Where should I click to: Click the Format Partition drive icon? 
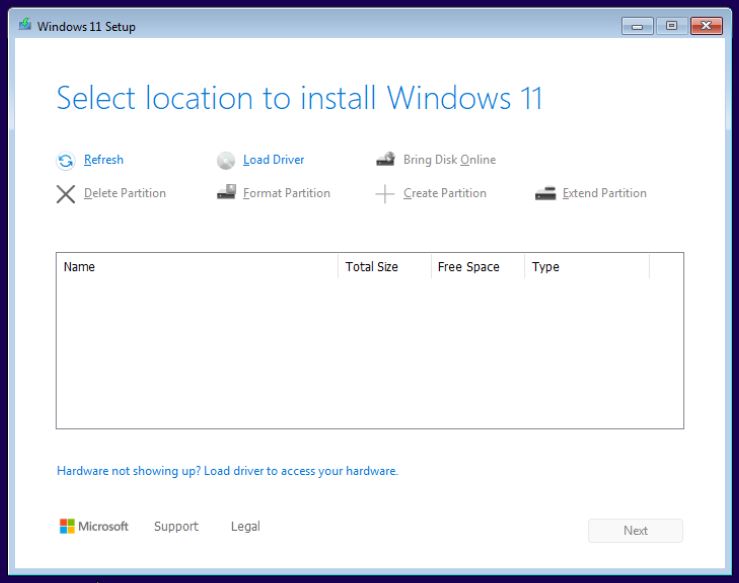click(x=226, y=192)
